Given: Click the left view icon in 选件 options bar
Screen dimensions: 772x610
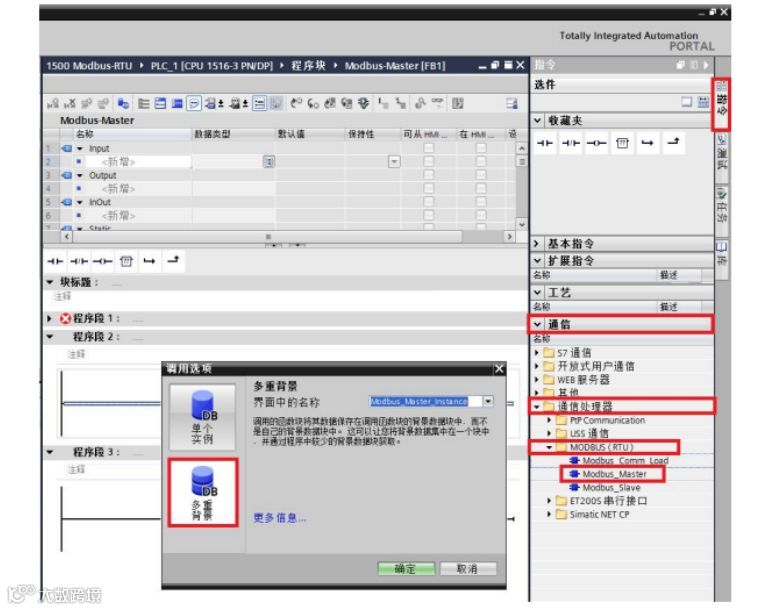Looking at the screenshot, I should [x=686, y=102].
